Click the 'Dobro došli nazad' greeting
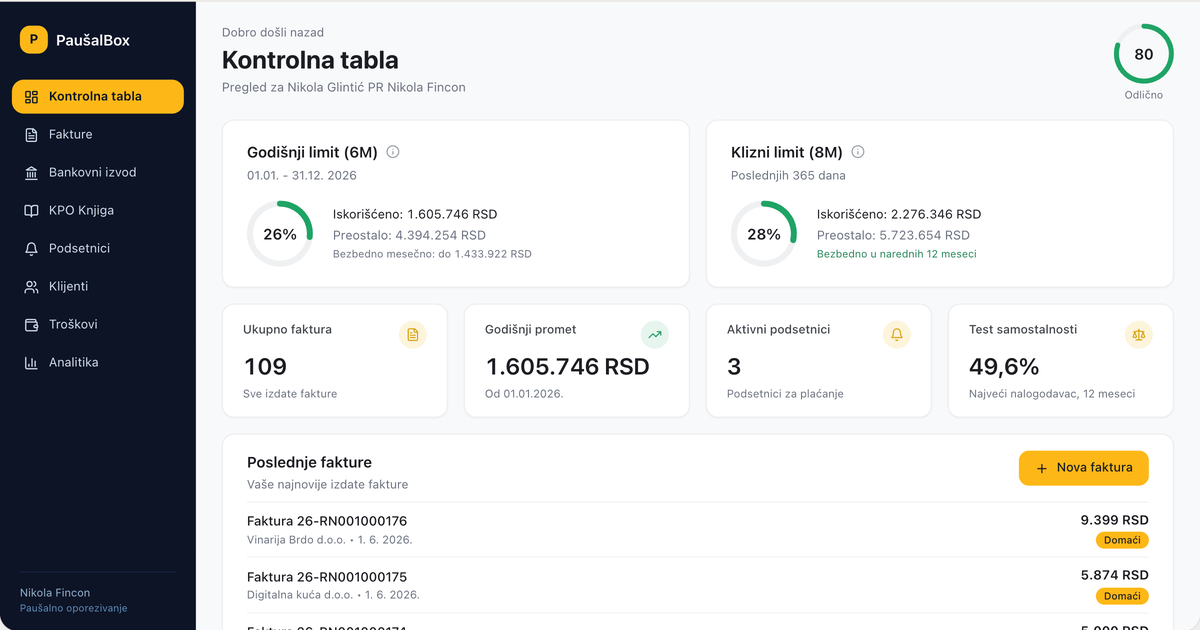Image resolution: width=1200 pixels, height=630 pixels. [273, 33]
